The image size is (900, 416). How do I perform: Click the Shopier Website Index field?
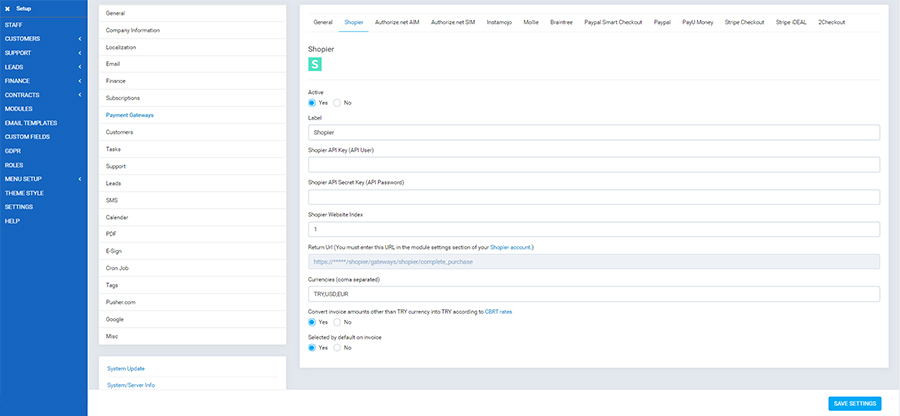coord(594,229)
